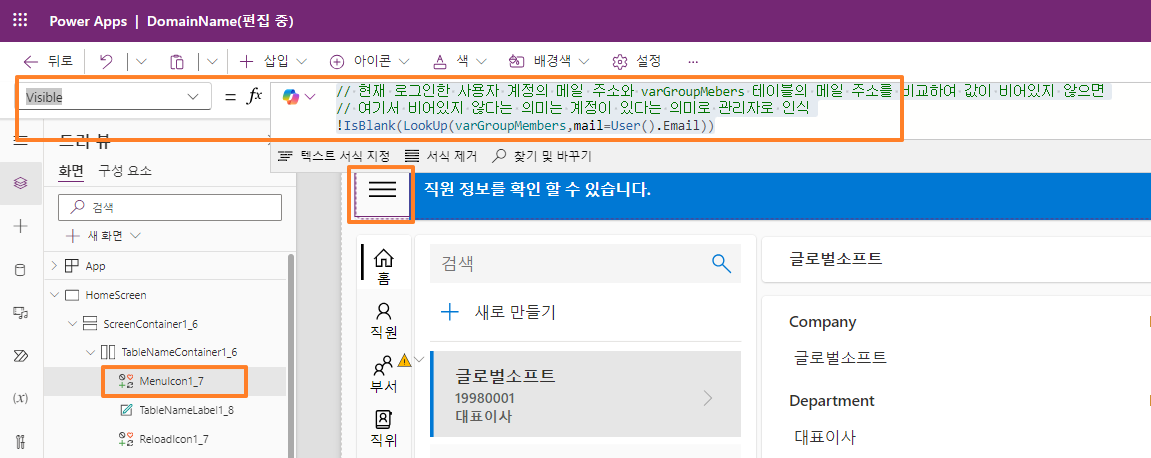Open the Power Automate icon in left rail
Screen dimensions: 1151x458
click(21, 356)
